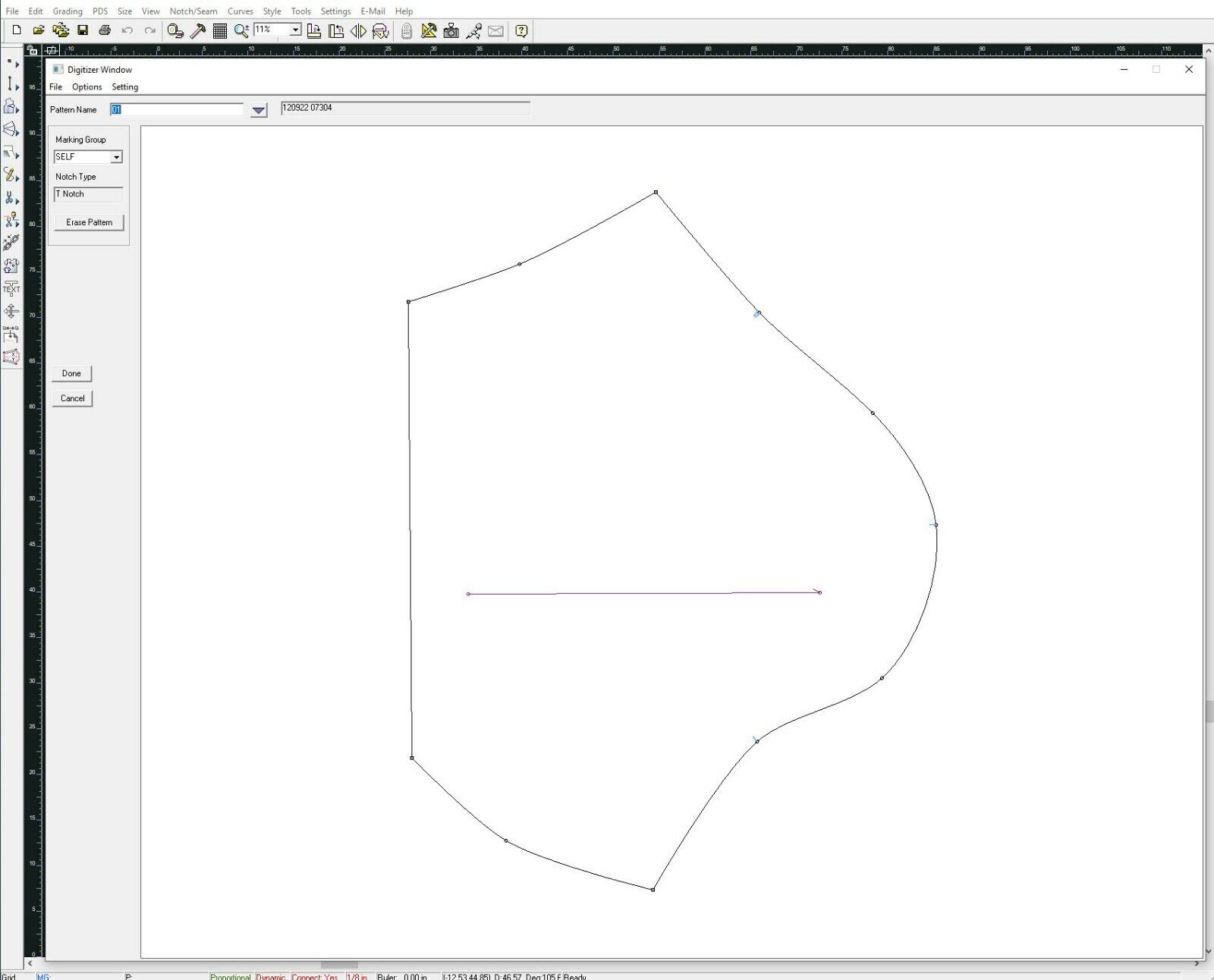Select the symmetry arrows tool icon

click(11, 311)
